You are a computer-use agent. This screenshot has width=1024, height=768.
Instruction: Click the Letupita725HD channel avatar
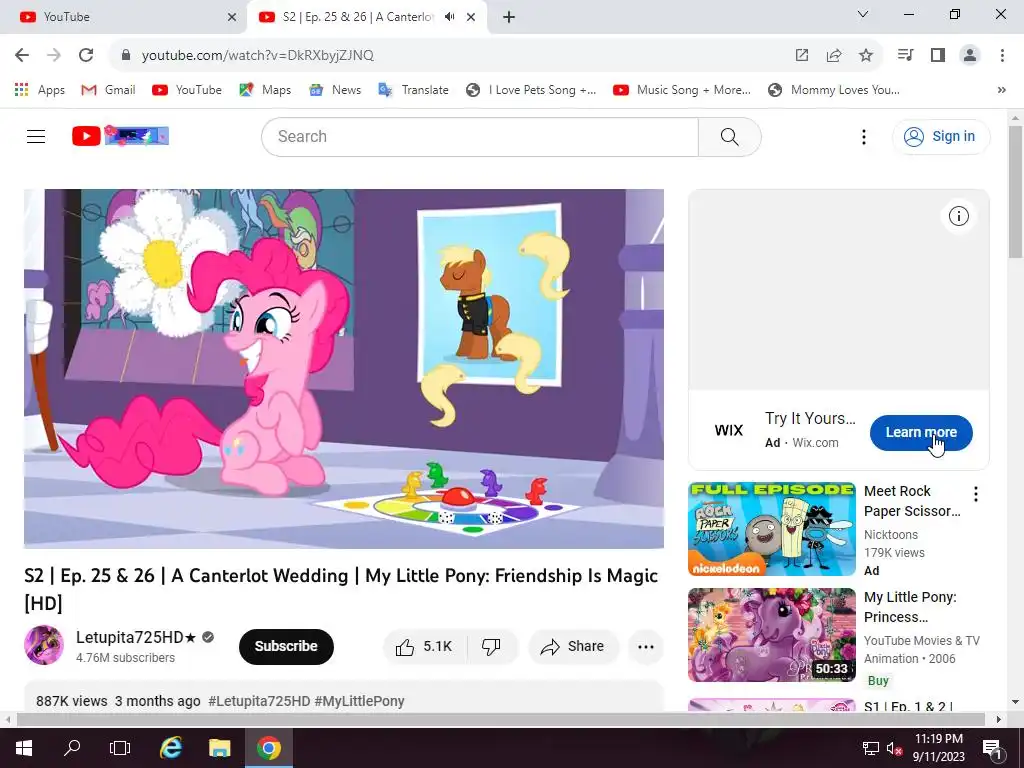[x=44, y=645]
